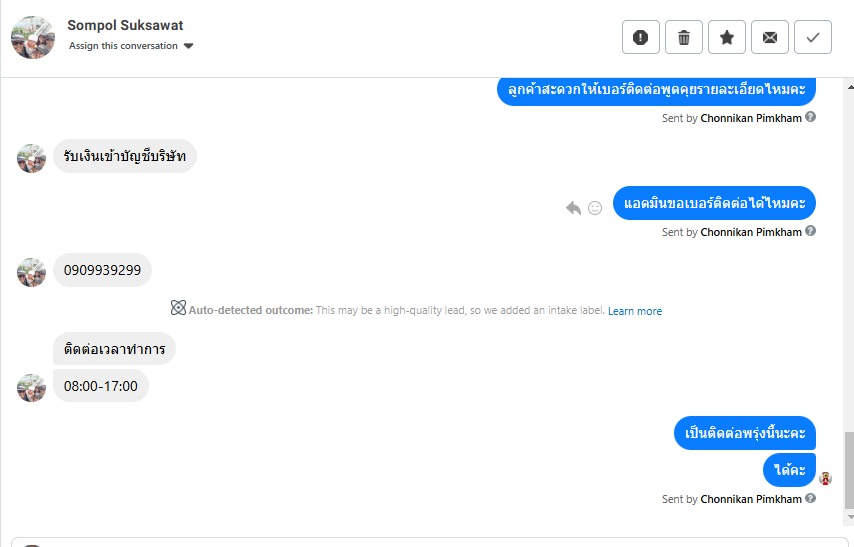Click sender avatar beside phone number message
Image resolution: width=854 pixels, height=547 pixels.
coord(32,272)
